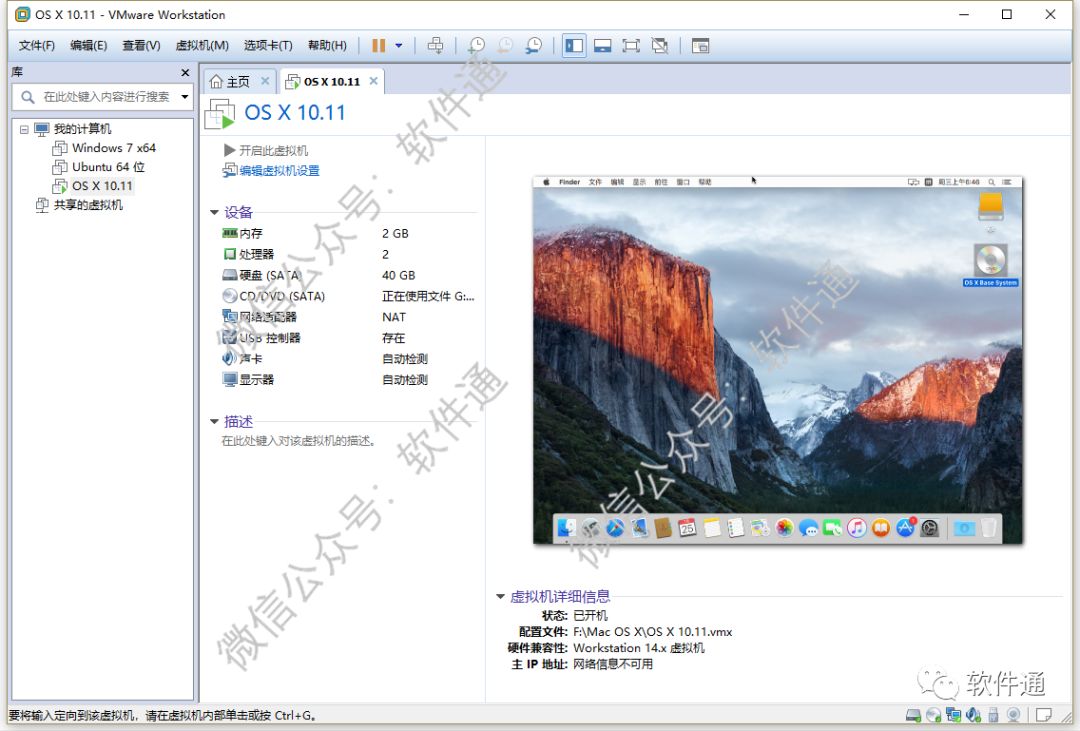
Task: Click the NAT network adapter value
Action: (x=394, y=317)
